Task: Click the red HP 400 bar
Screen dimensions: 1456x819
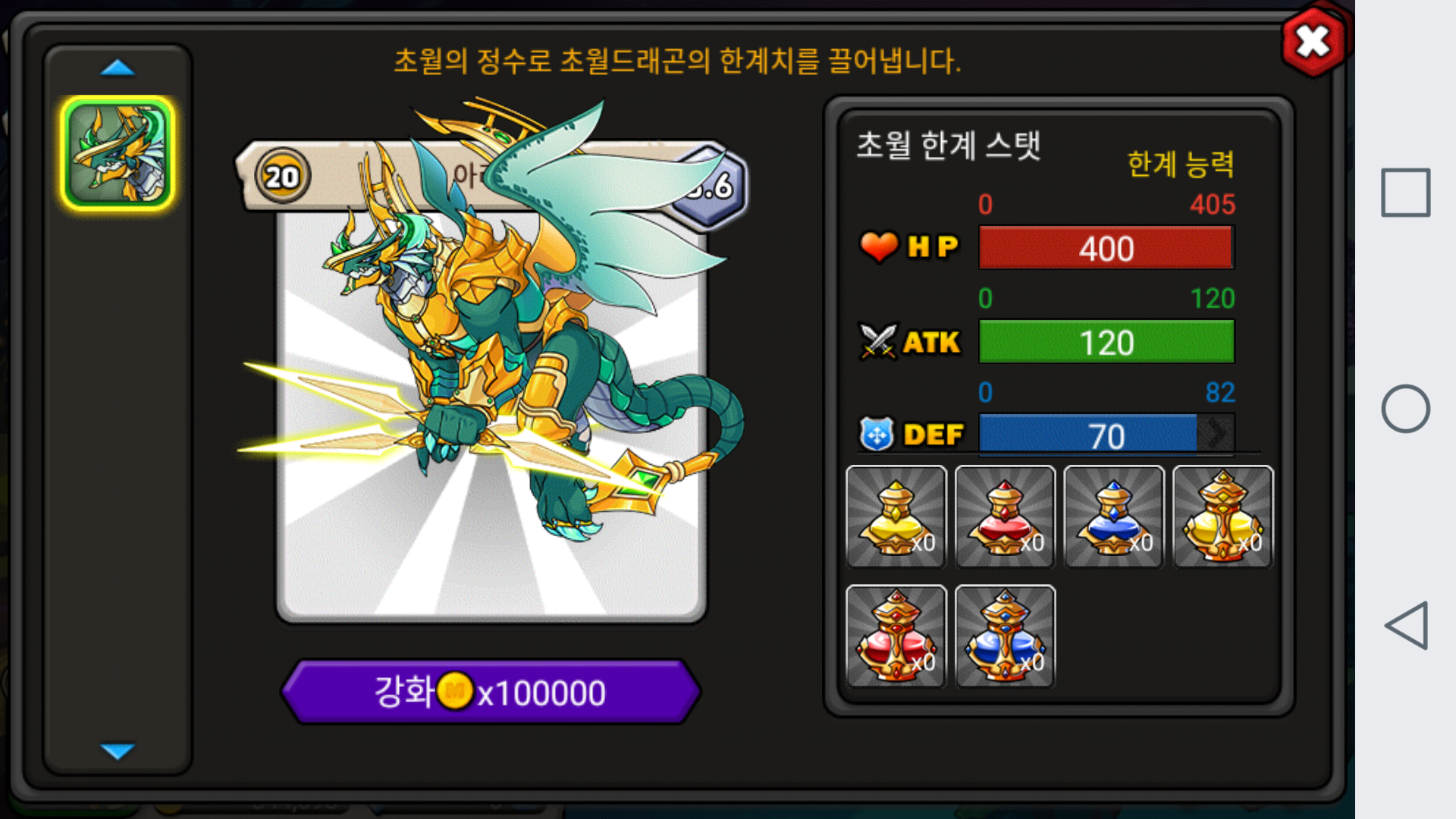Action: pyautogui.click(x=1106, y=247)
